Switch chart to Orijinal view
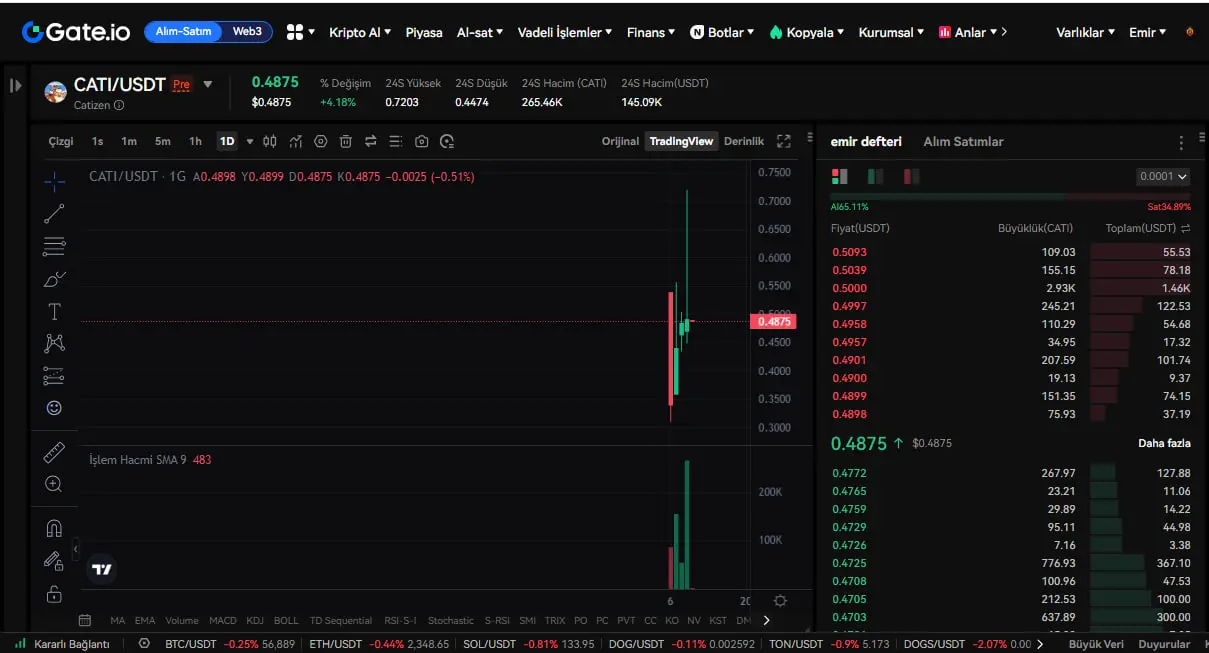Screen dimensions: 1209x653 (x=620, y=141)
